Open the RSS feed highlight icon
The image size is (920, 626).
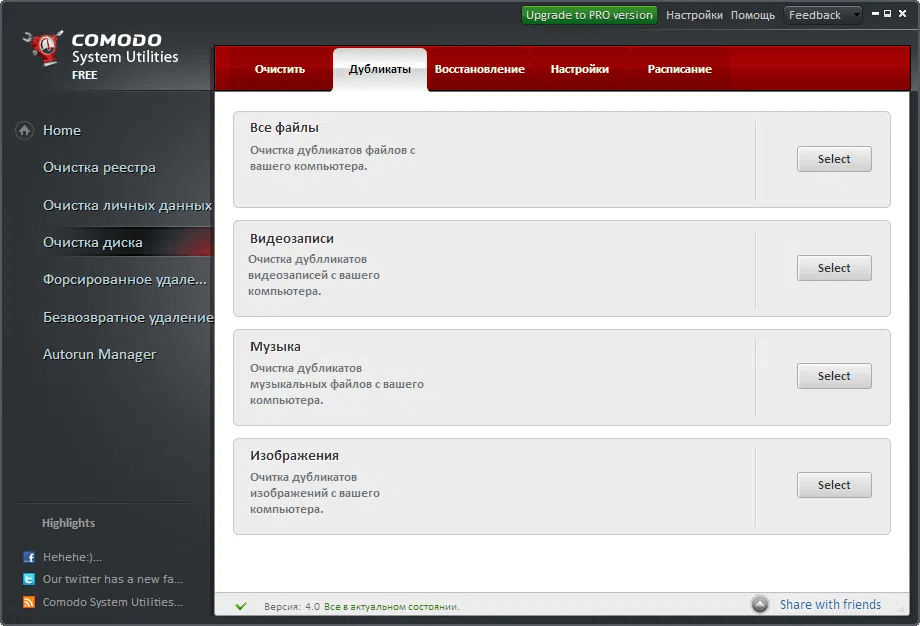coord(29,602)
